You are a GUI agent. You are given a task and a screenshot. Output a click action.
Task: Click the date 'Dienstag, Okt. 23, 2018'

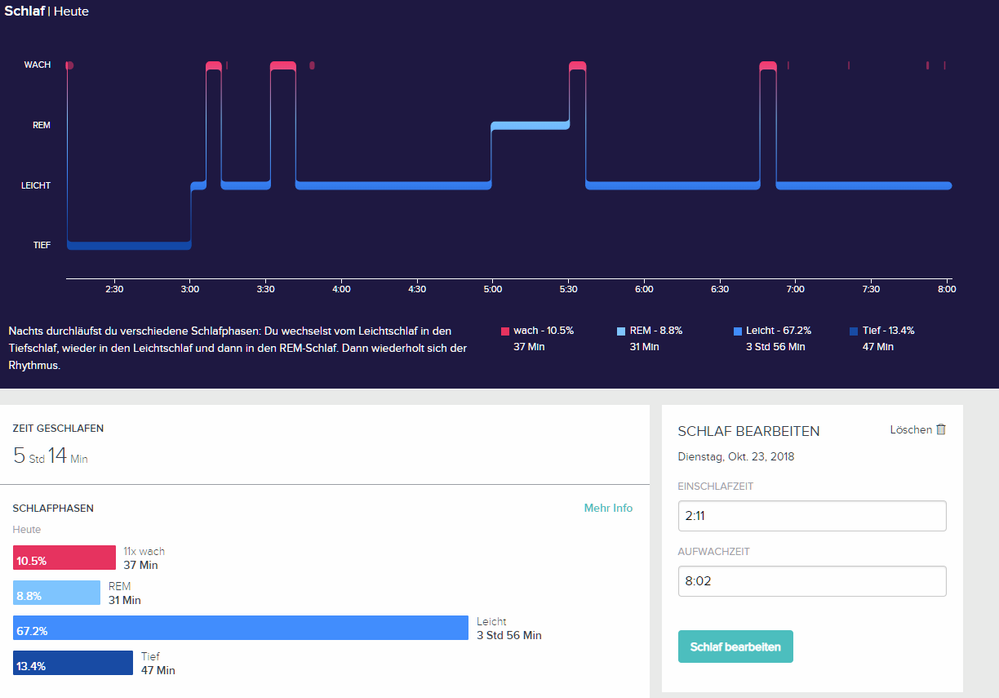[736, 457]
